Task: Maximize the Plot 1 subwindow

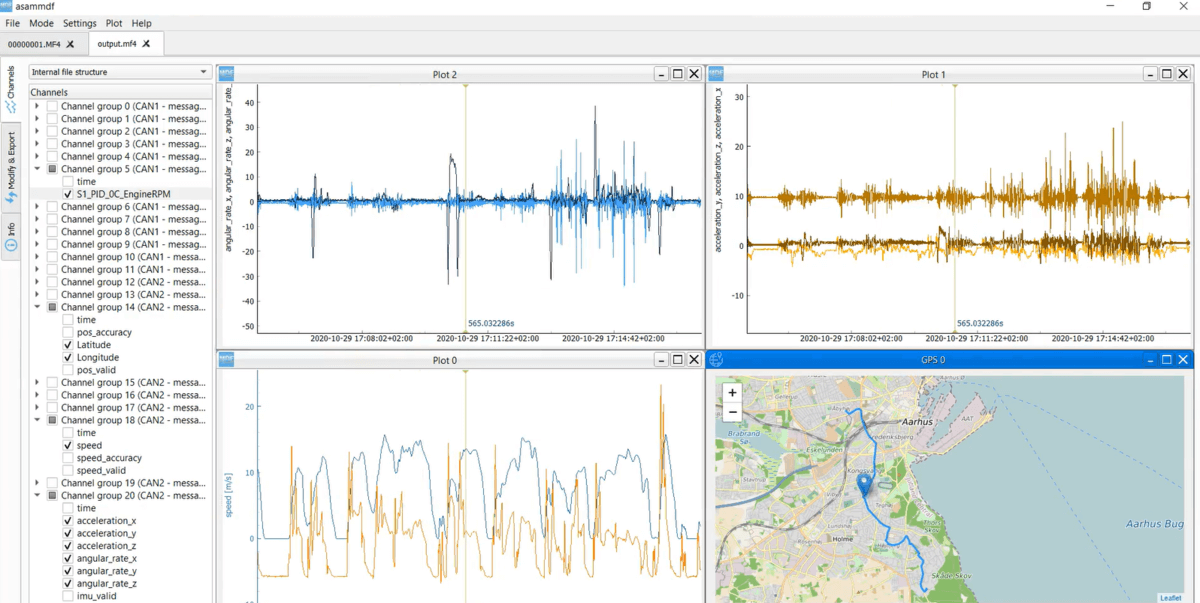Action: click(1167, 74)
